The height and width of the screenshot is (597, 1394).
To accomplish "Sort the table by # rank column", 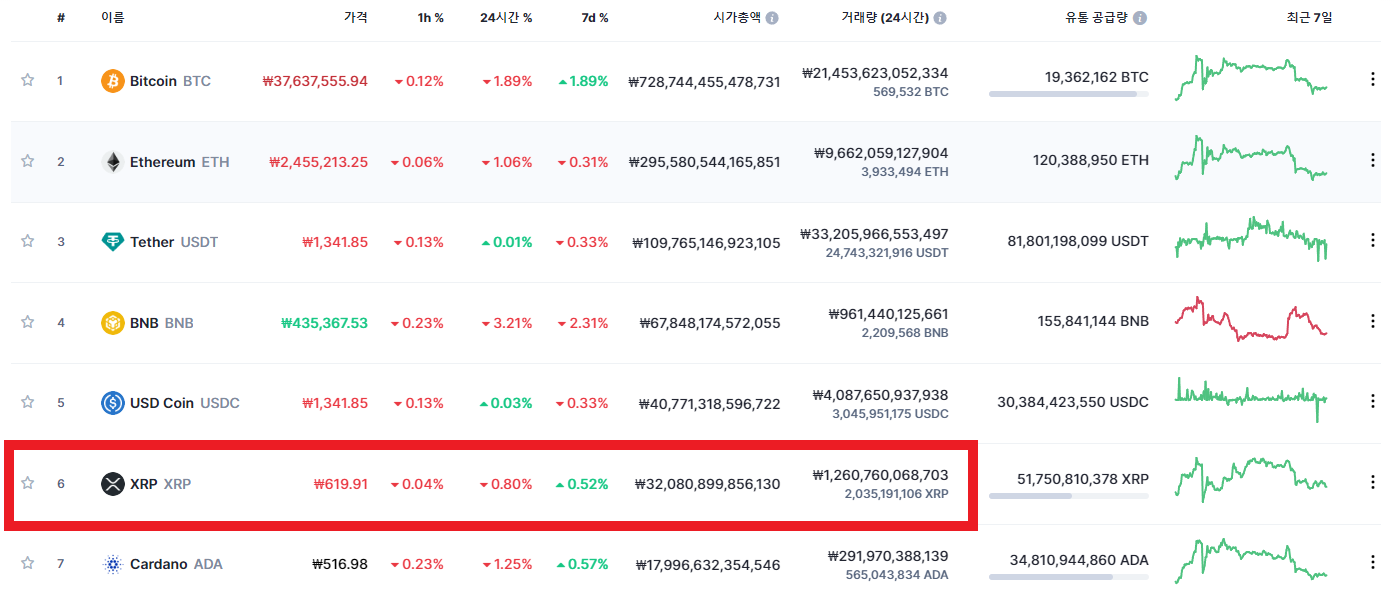I will click(x=61, y=18).
